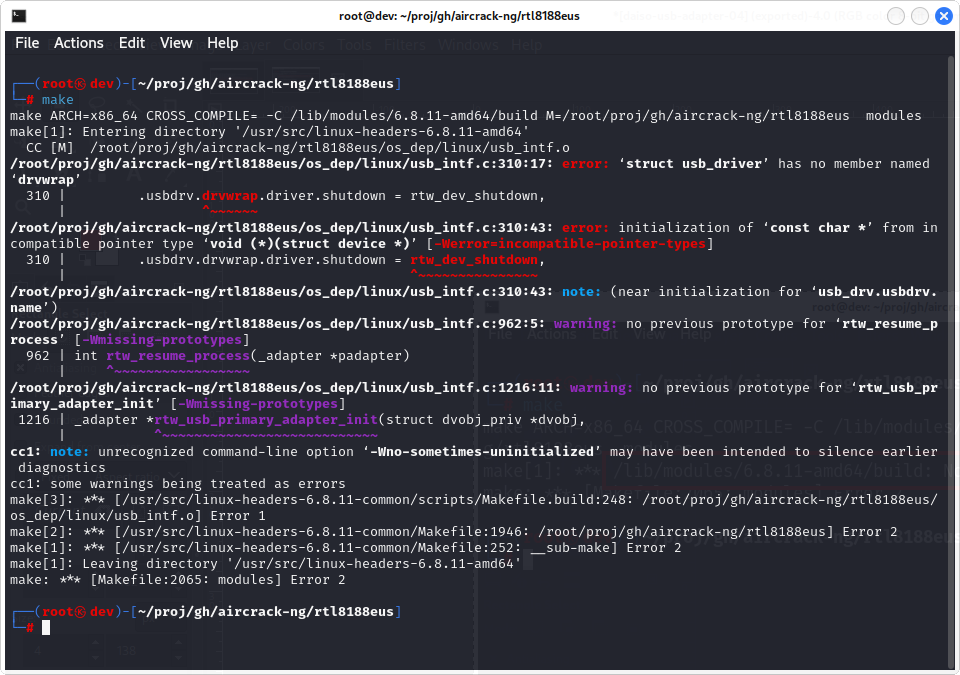
Task: Click the purple 'rtw_resume_process' text on line 962
Action: [178, 356]
